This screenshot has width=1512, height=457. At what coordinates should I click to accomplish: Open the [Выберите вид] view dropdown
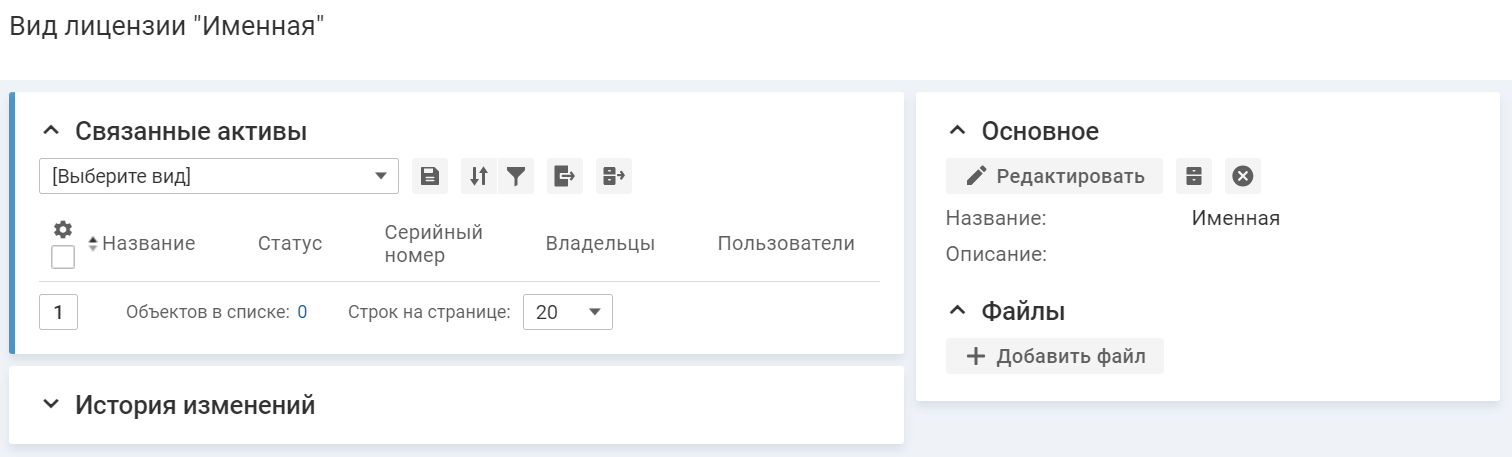point(219,176)
